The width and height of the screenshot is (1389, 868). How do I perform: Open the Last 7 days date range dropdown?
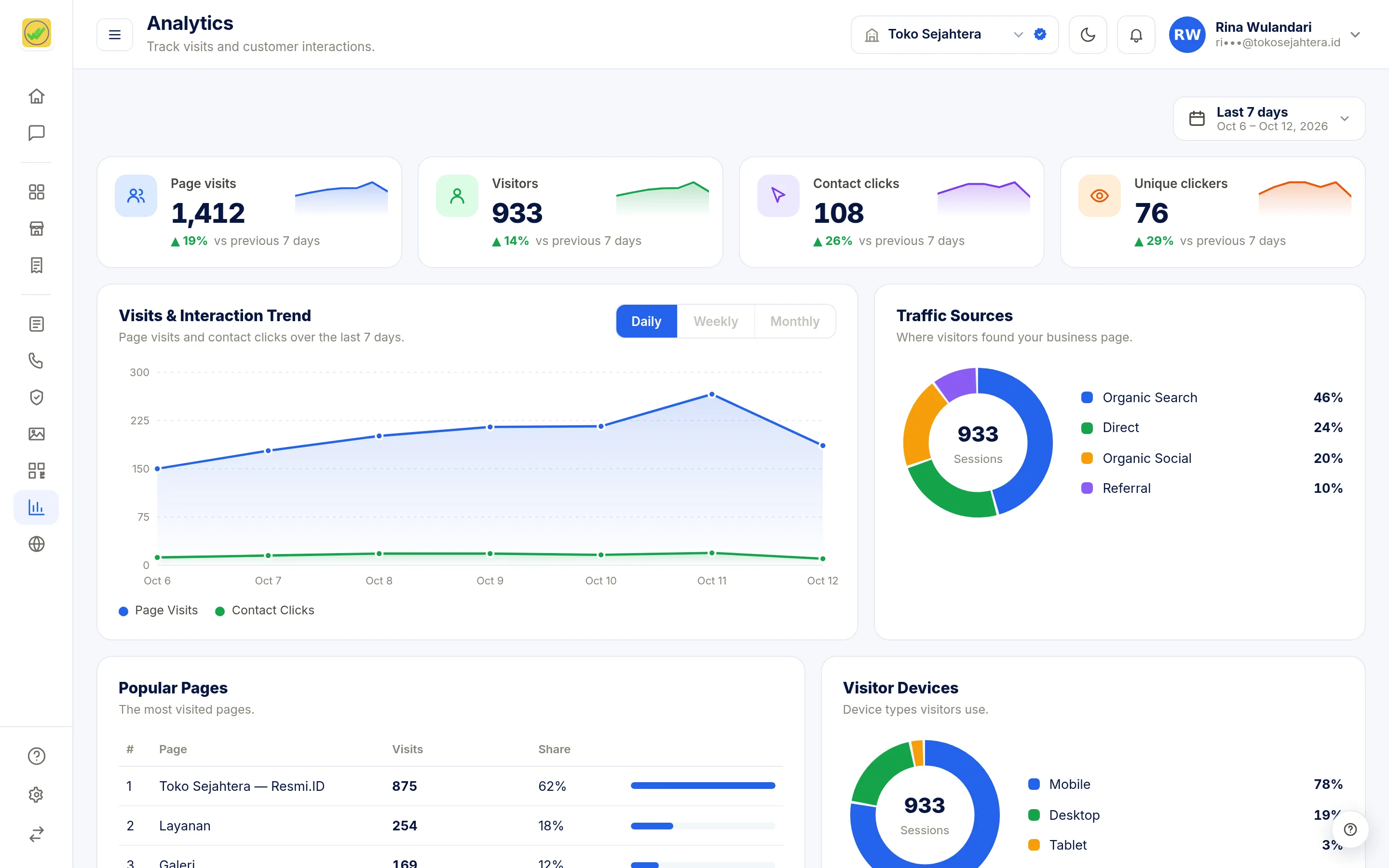click(x=1269, y=118)
